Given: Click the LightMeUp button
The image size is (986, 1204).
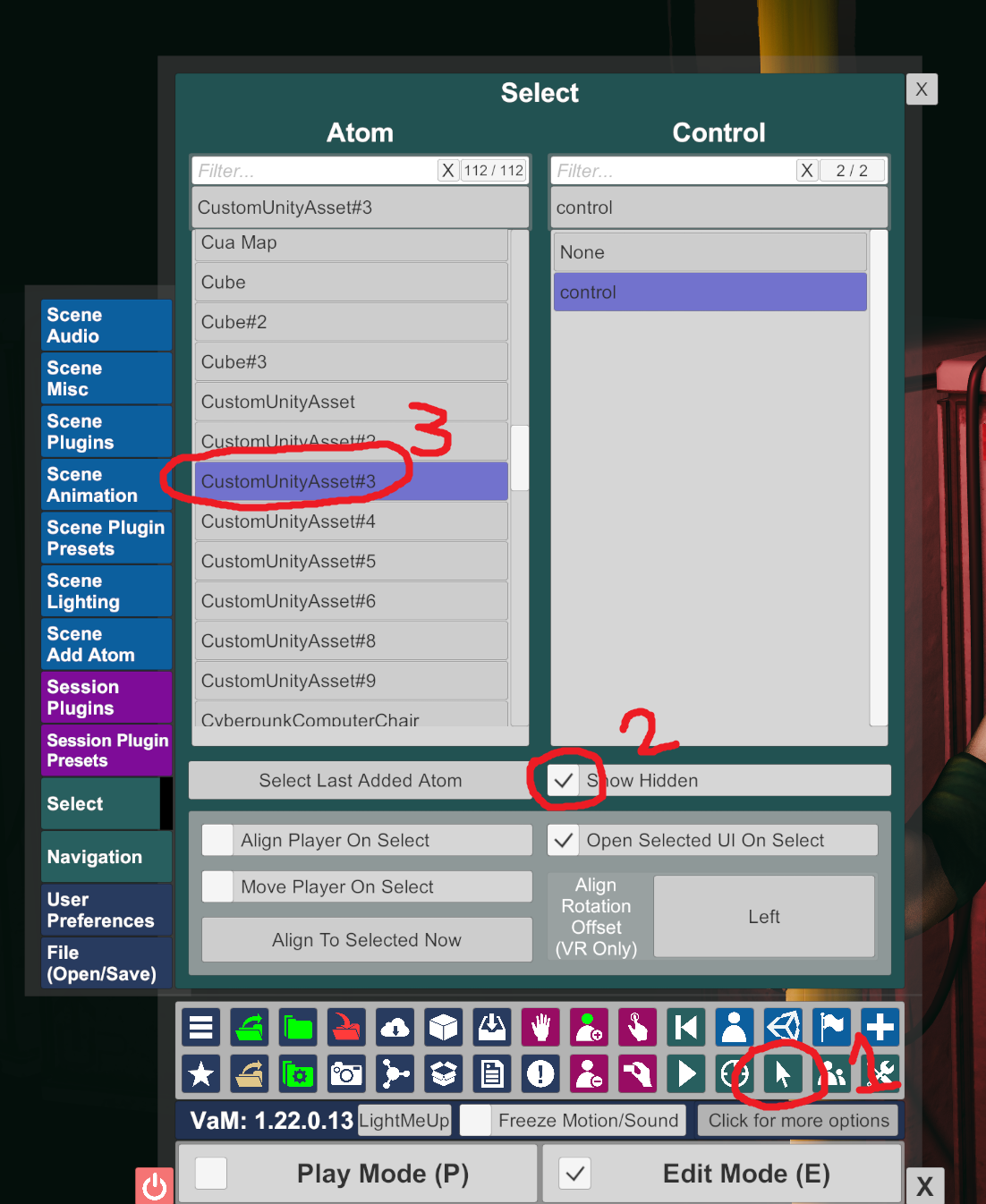Looking at the screenshot, I should (404, 1120).
